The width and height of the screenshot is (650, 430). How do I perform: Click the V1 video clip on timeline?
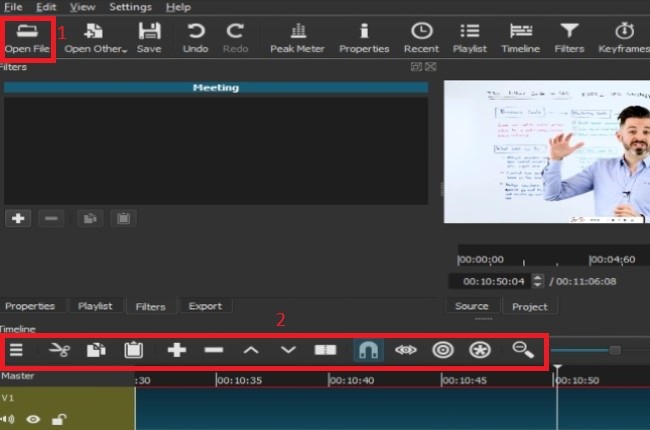click(392, 409)
